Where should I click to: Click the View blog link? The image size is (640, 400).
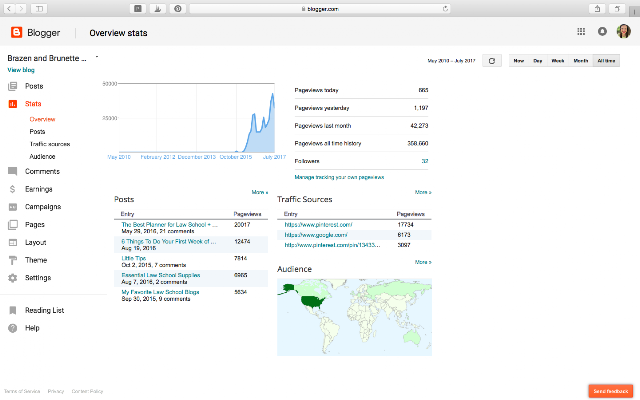(x=21, y=70)
